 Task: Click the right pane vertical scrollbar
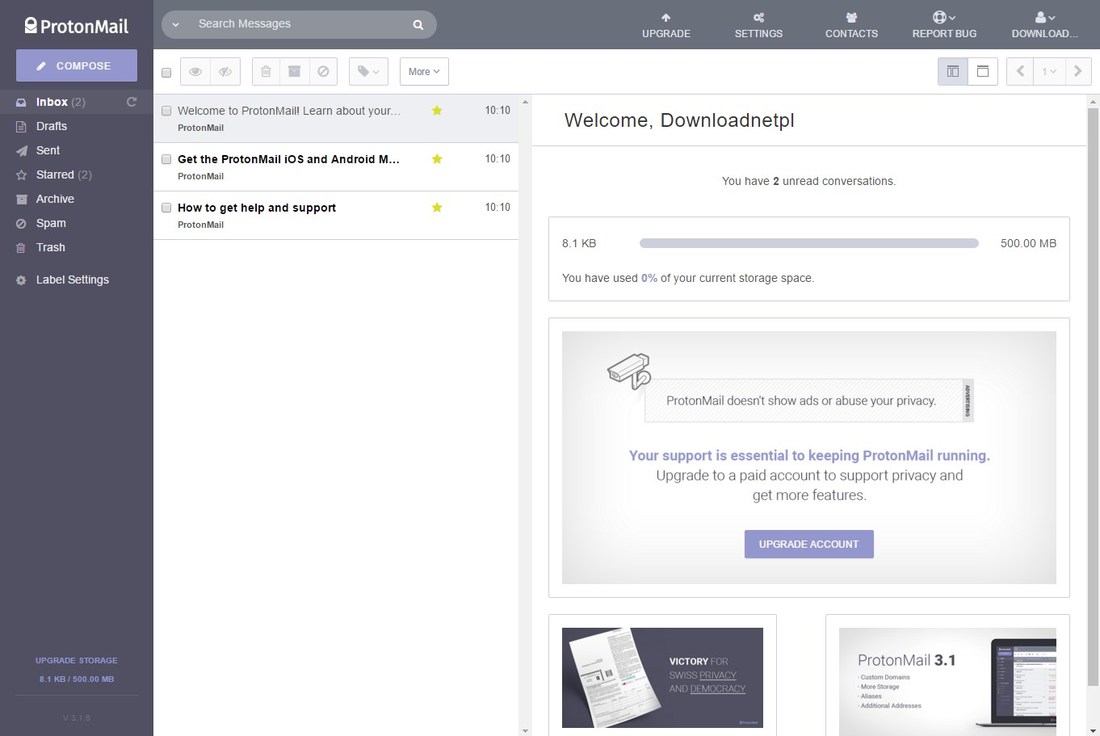point(1093,396)
